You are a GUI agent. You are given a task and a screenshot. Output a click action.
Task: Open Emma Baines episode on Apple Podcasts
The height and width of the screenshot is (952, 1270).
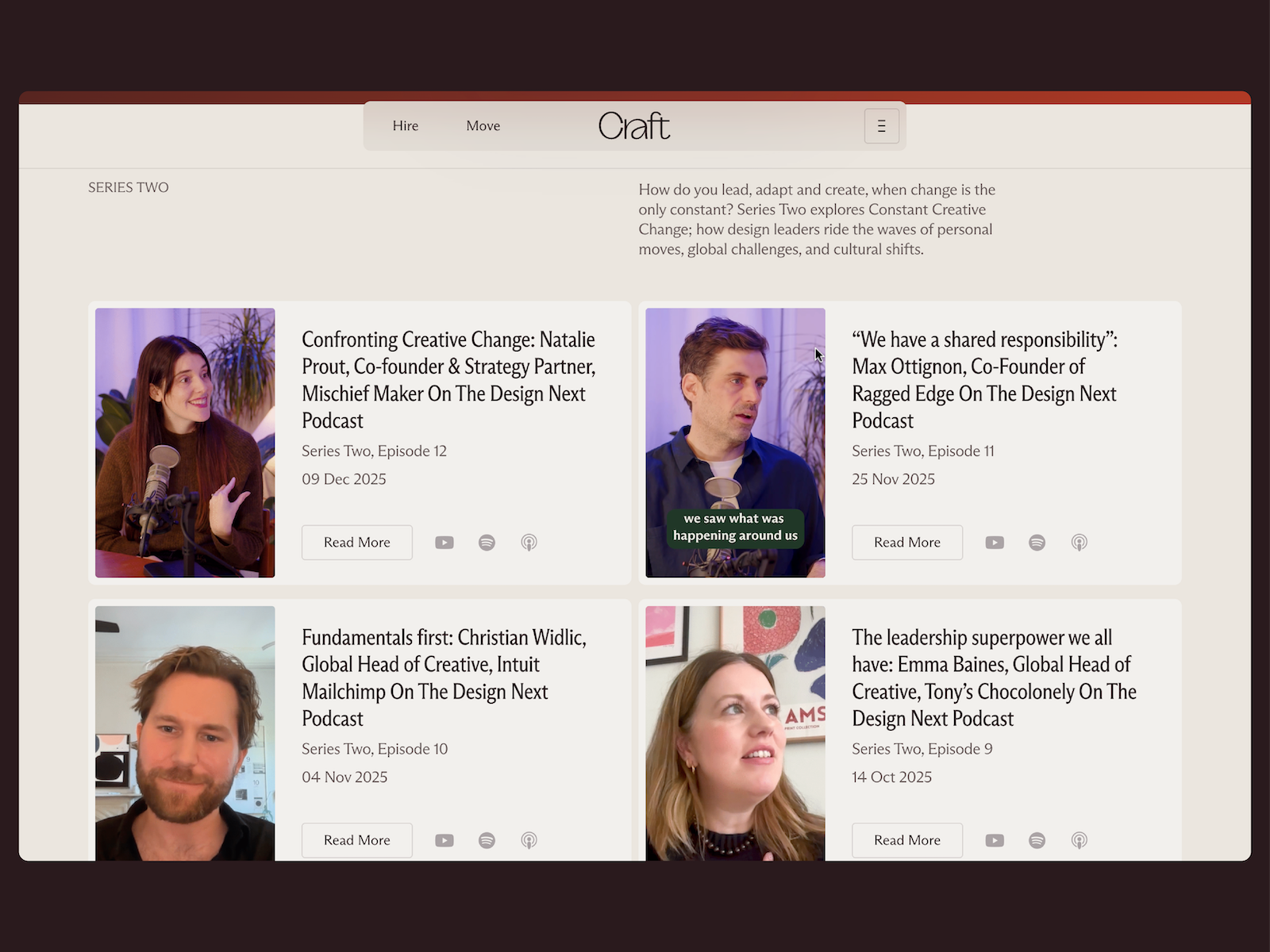pos(1079,839)
